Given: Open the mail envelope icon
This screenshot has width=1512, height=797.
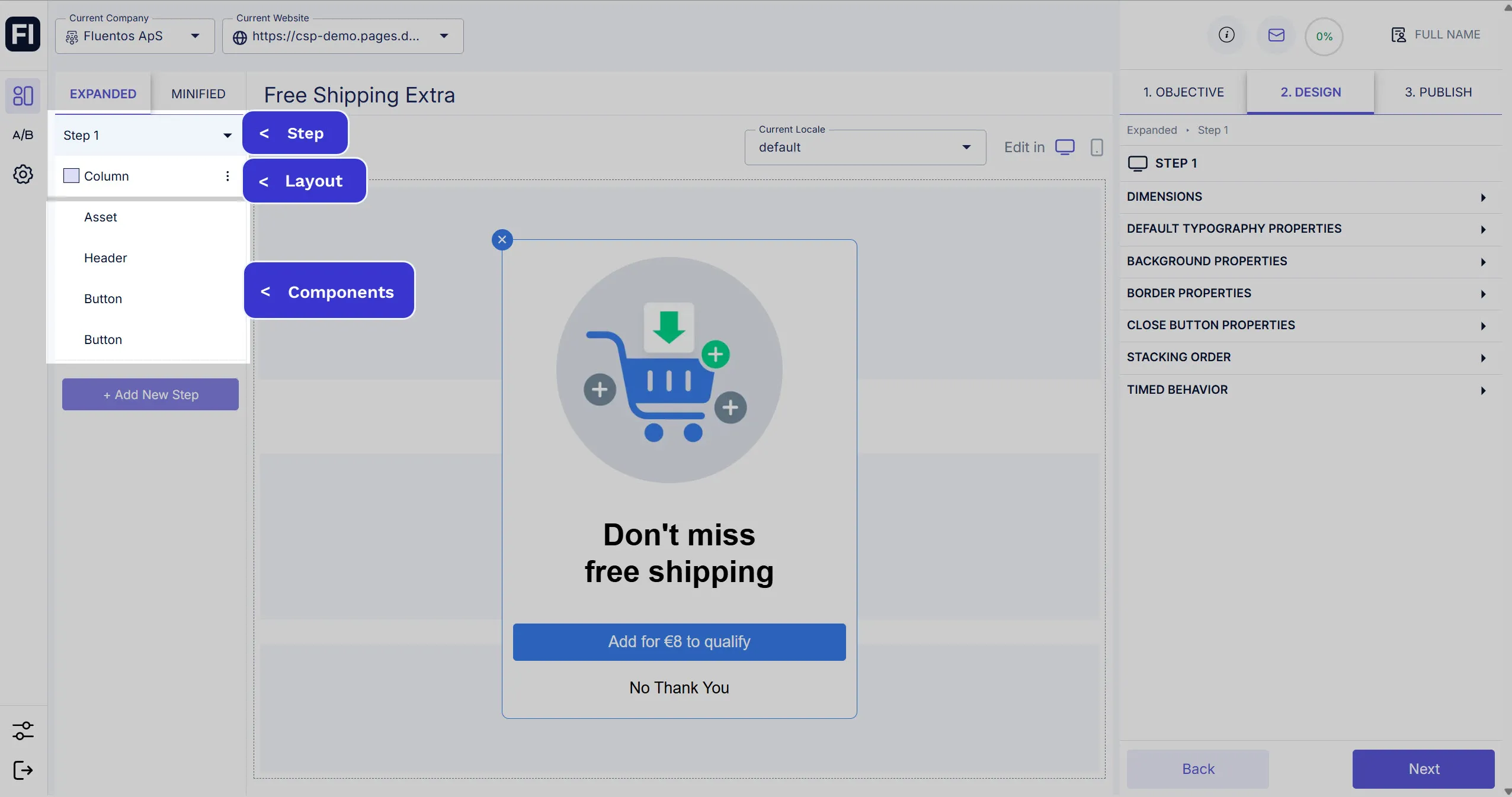Looking at the screenshot, I should (x=1276, y=35).
